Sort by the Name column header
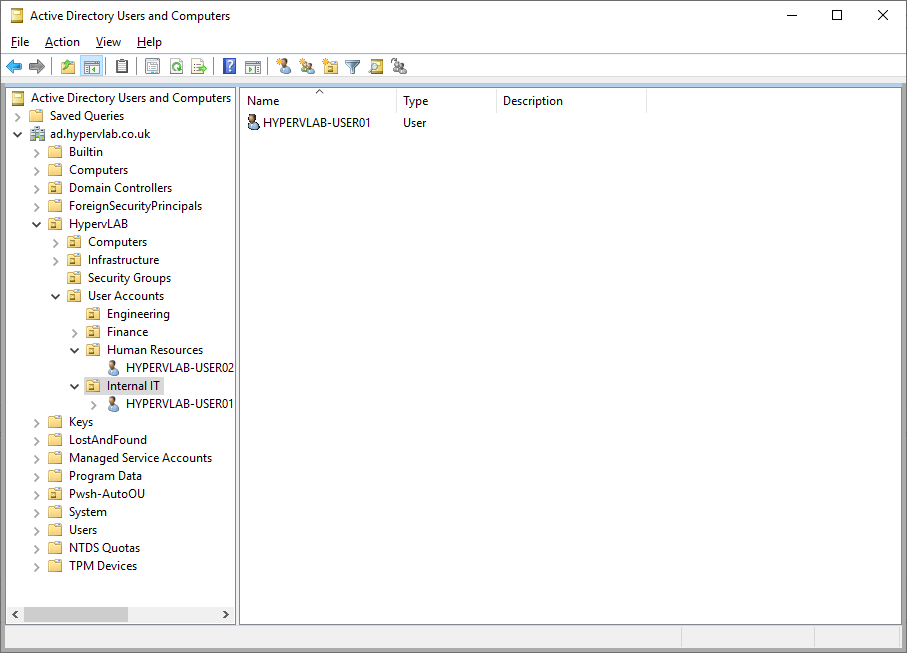This screenshot has width=907, height=653. click(319, 101)
